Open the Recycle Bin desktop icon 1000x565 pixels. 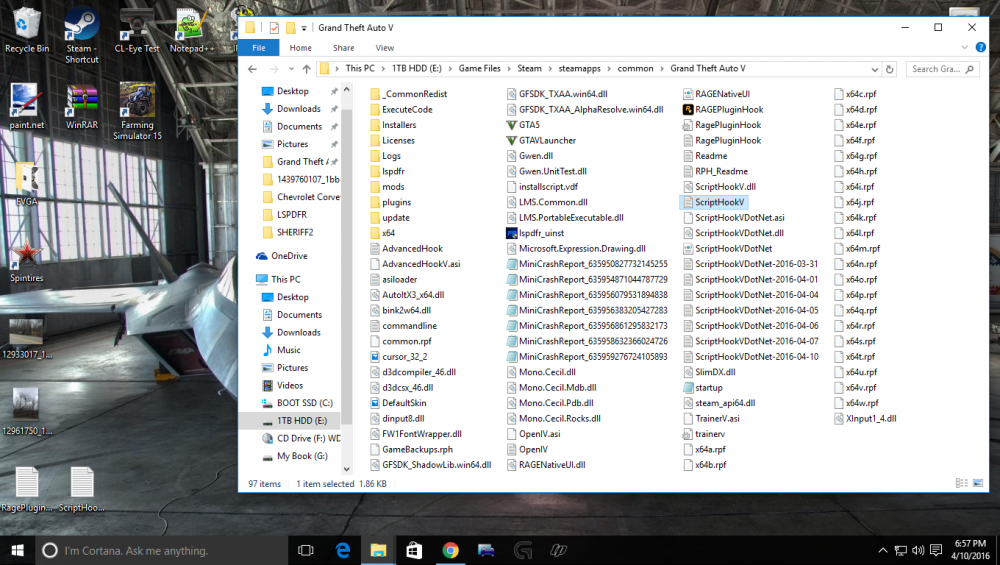click(x=26, y=31)
